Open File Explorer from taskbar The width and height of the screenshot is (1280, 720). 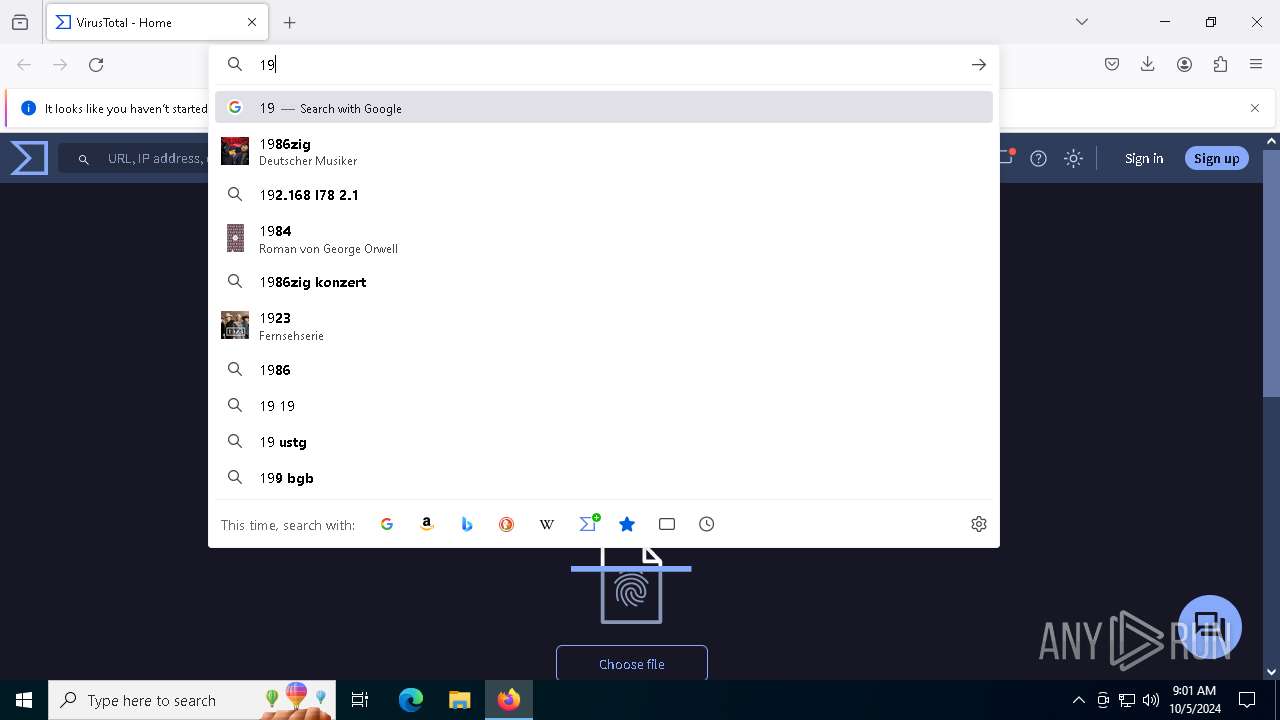point(459,700)
